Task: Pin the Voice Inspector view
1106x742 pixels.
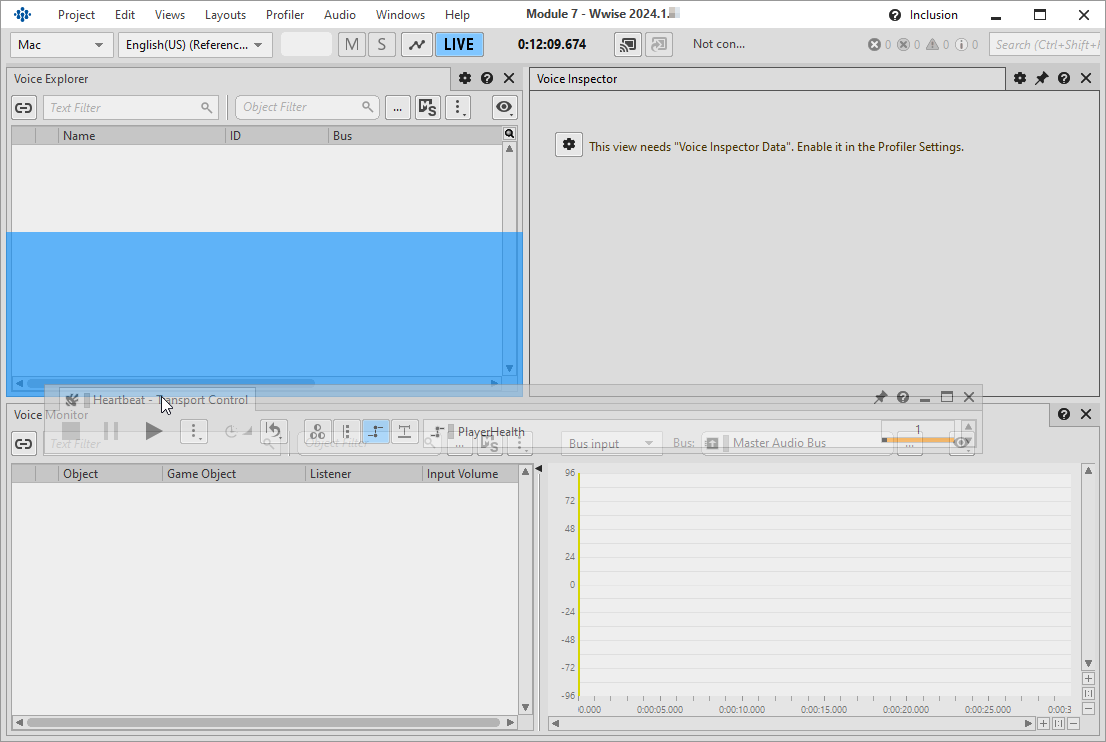Action: [x=1041, y=79]
